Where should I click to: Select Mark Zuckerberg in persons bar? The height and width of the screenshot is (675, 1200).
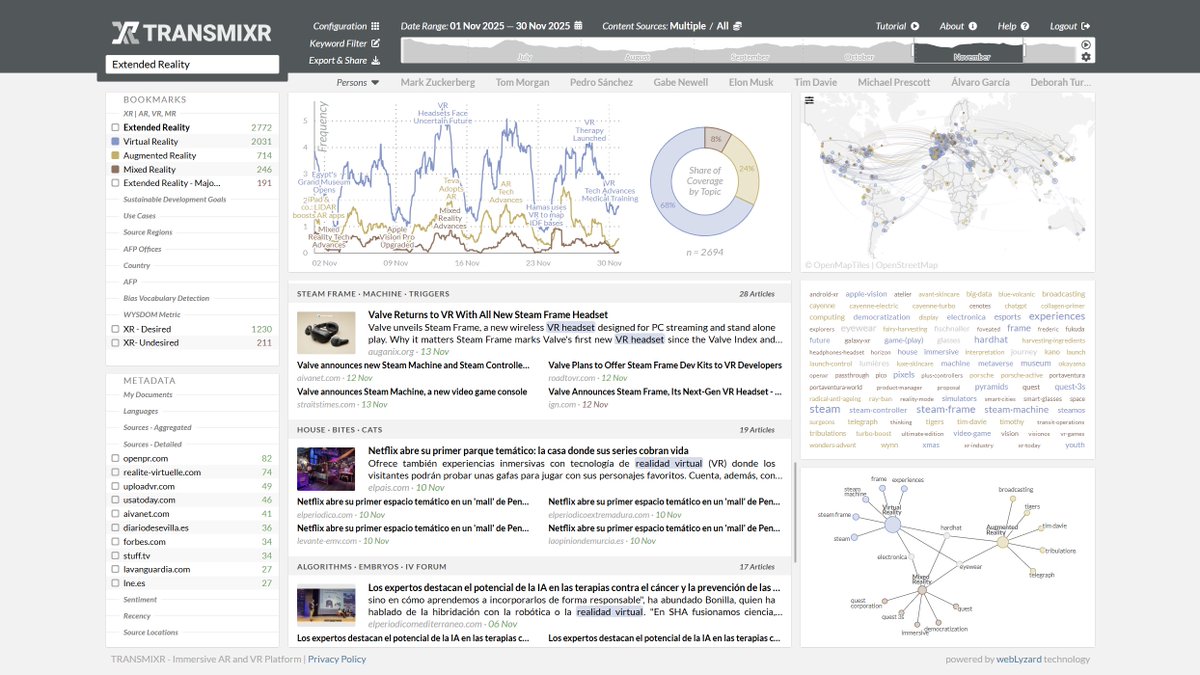click(x=438, y=83)
